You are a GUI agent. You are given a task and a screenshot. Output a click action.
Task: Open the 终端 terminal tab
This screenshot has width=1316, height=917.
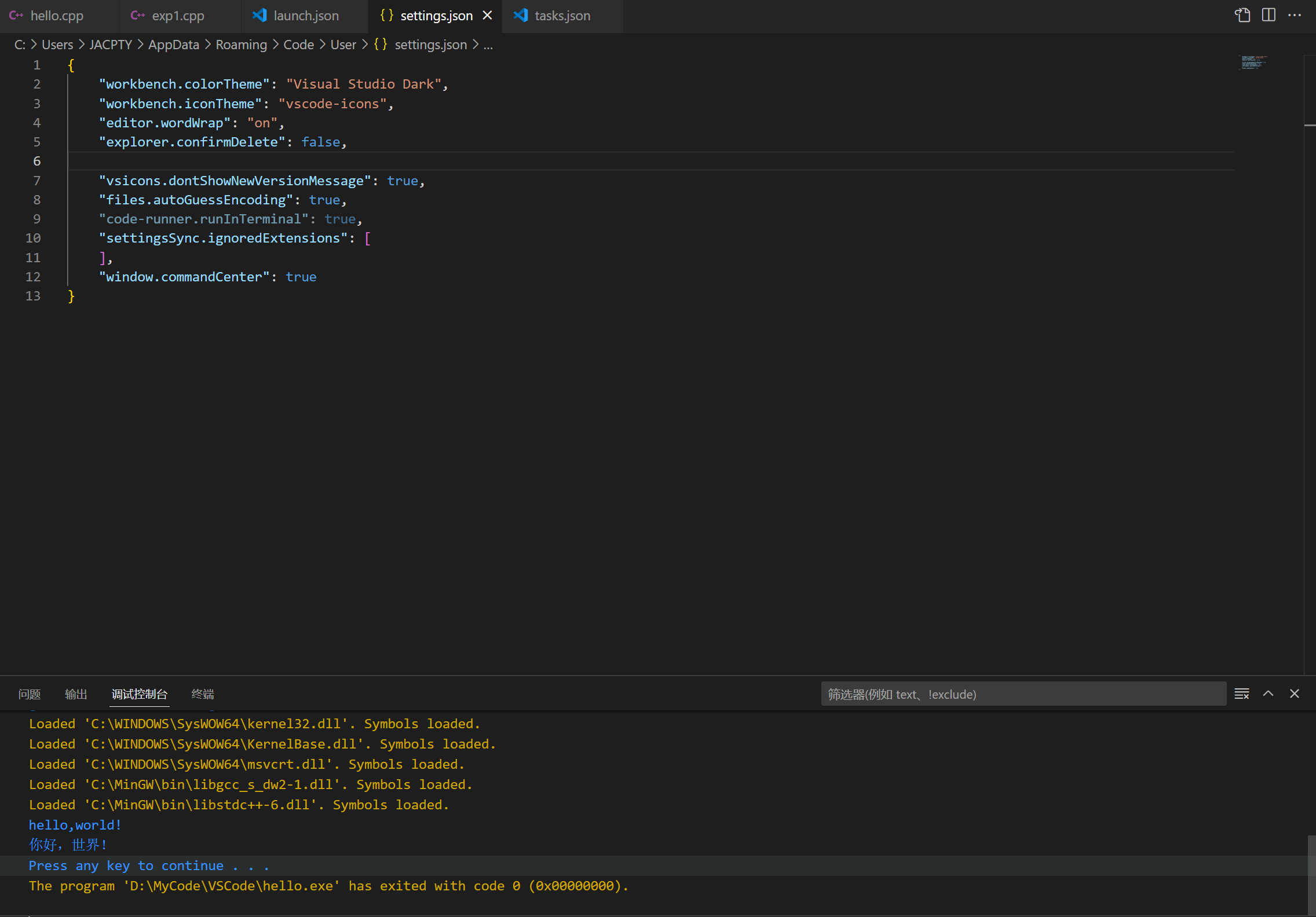click(x=203, y=694)
